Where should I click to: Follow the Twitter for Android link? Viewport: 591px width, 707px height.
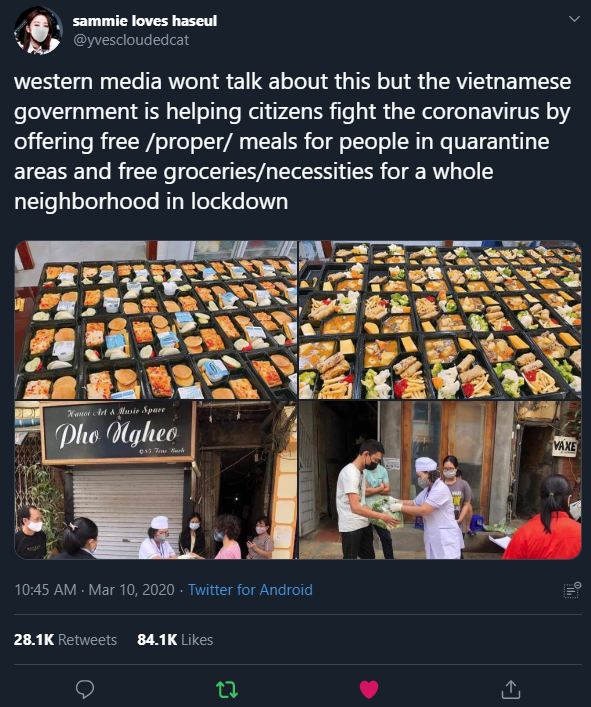(x=250, y=590)
